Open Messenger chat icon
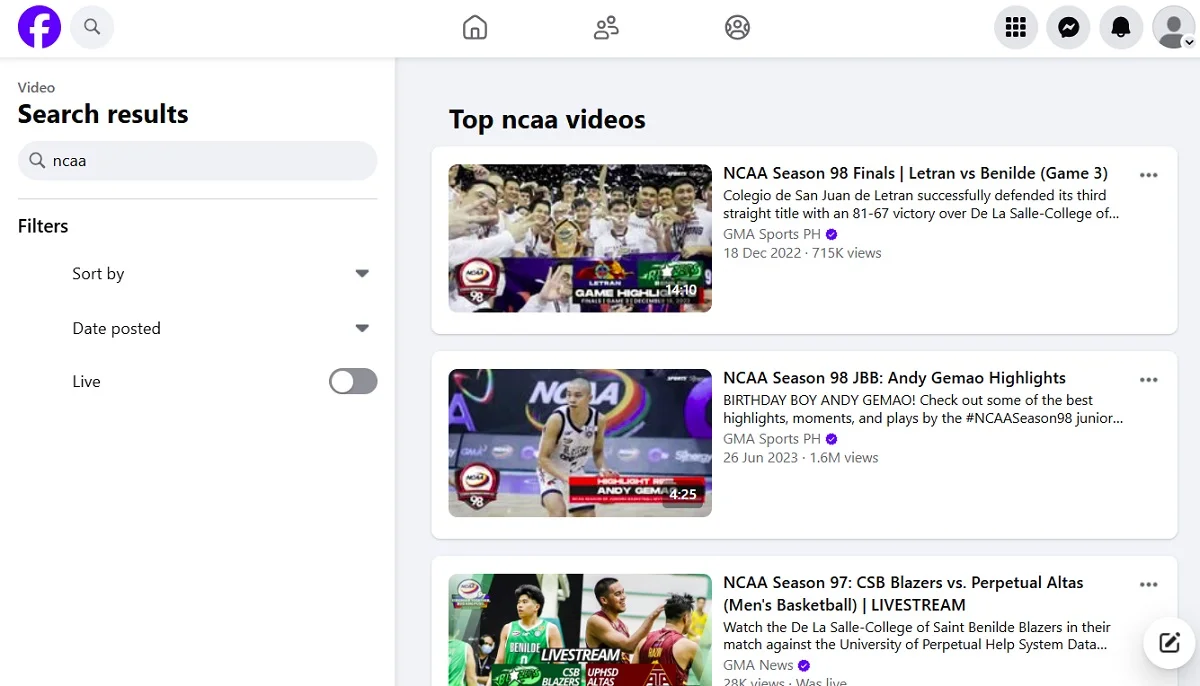The height and width of the screenshot is (686, 1200). pos(1068,27)
